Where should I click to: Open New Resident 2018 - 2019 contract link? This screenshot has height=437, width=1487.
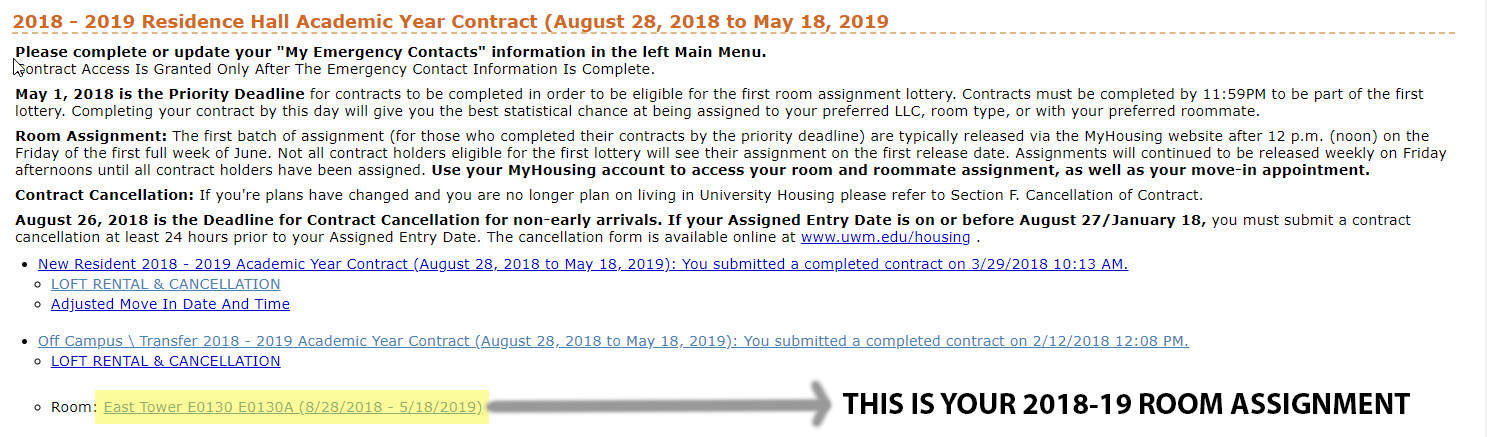click(x=583, y=264)
